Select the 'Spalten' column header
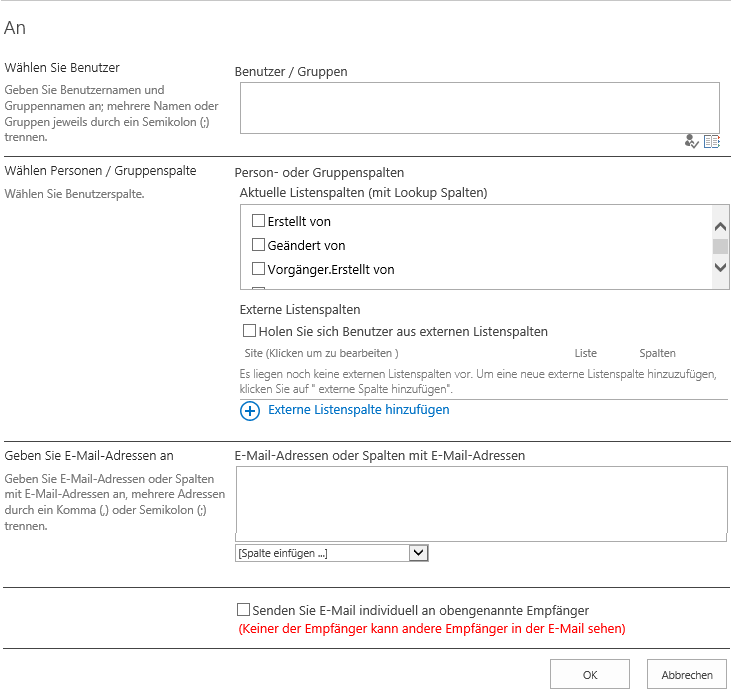Viewport: 731px width, 698px height. [657, 353]
